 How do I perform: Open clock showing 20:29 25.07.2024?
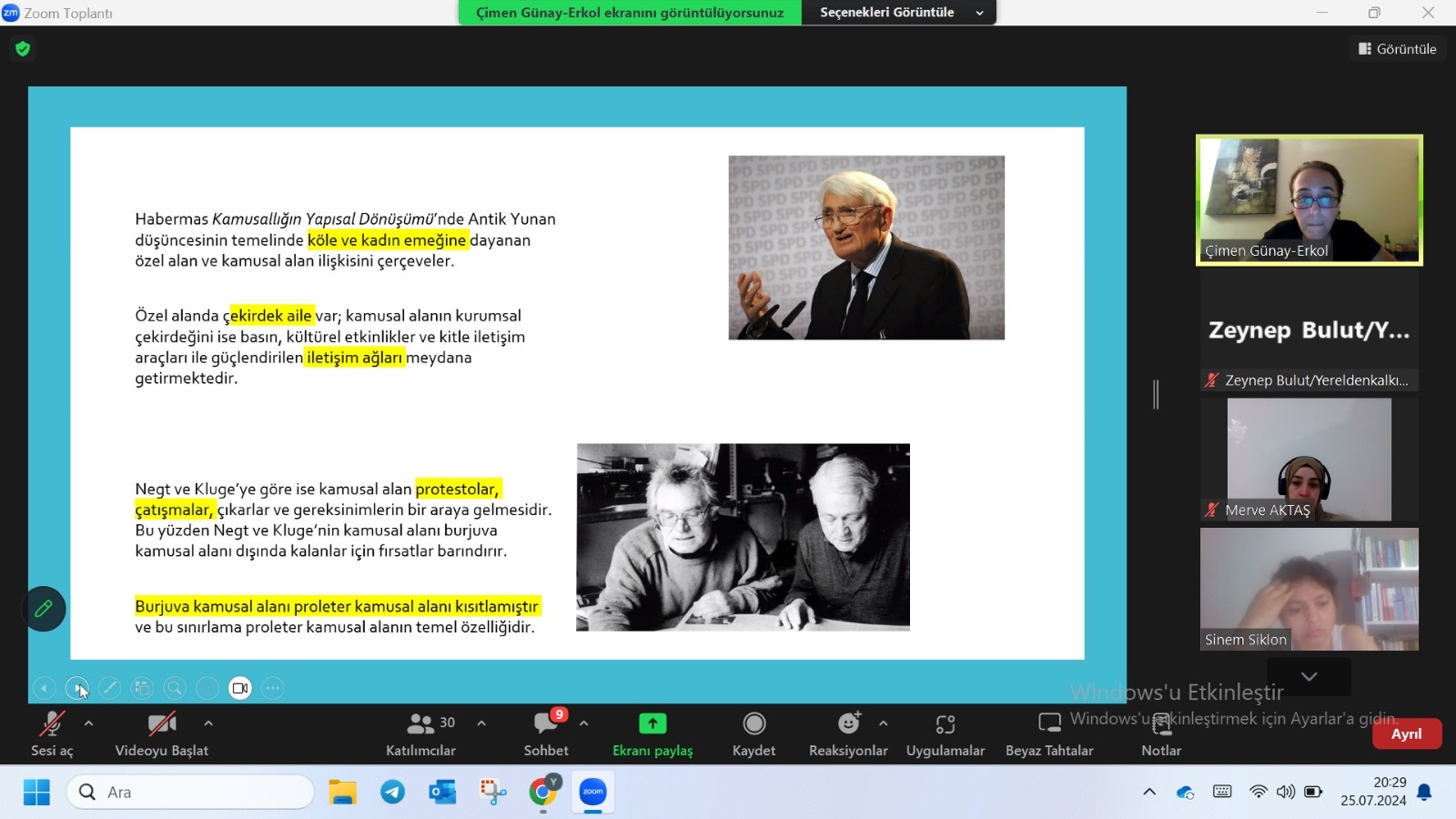[1373, 792]
